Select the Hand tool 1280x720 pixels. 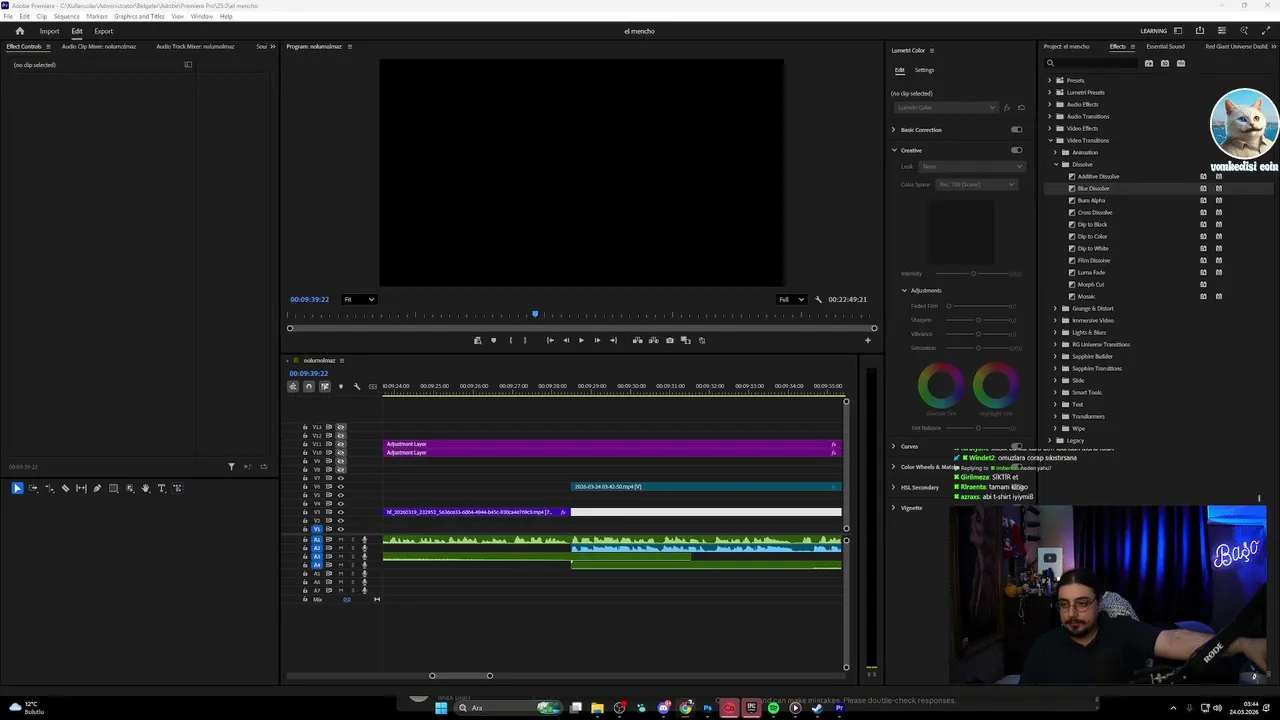click(x=145, y=488)
